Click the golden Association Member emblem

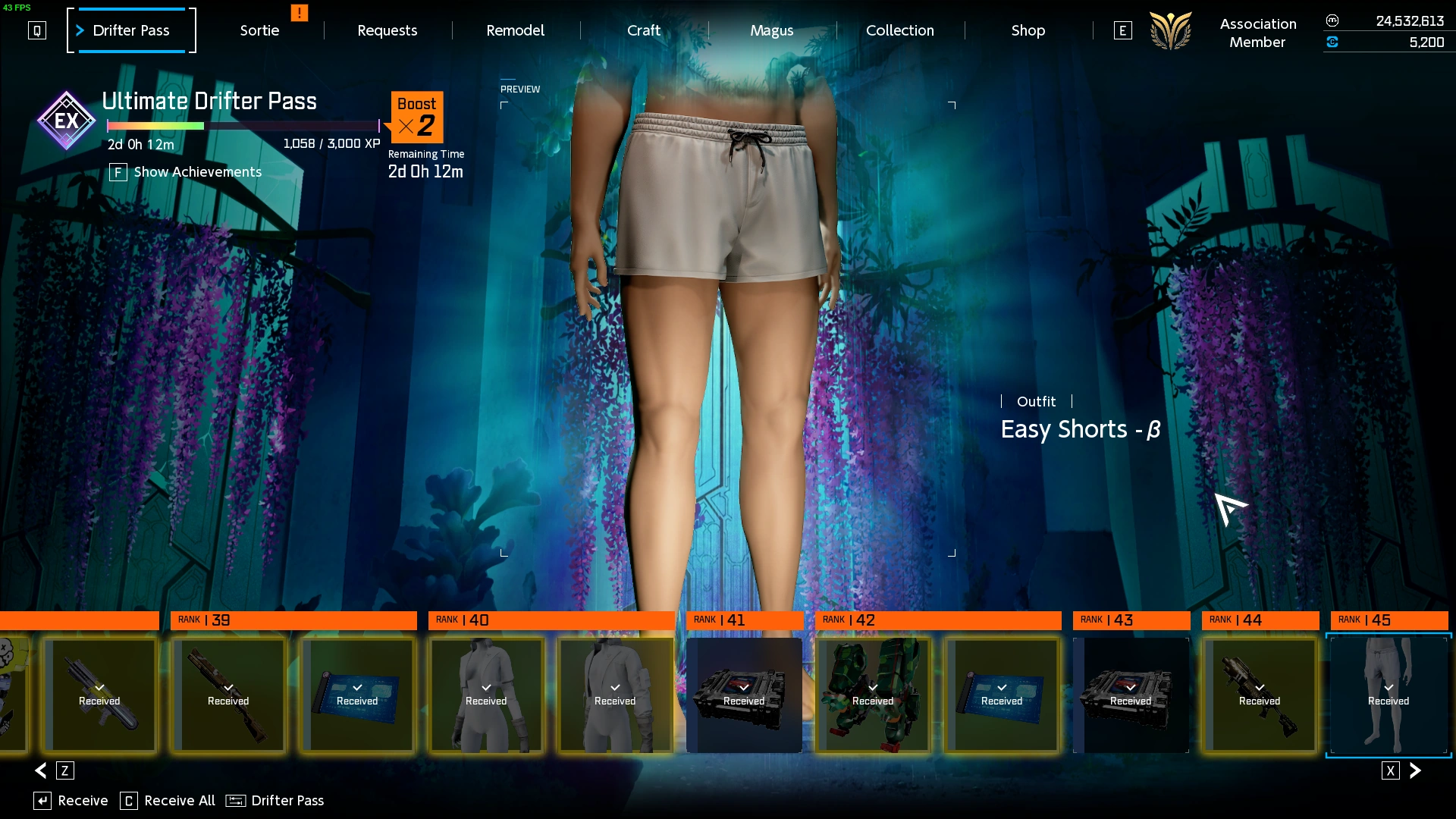[x=1171, y=31]
